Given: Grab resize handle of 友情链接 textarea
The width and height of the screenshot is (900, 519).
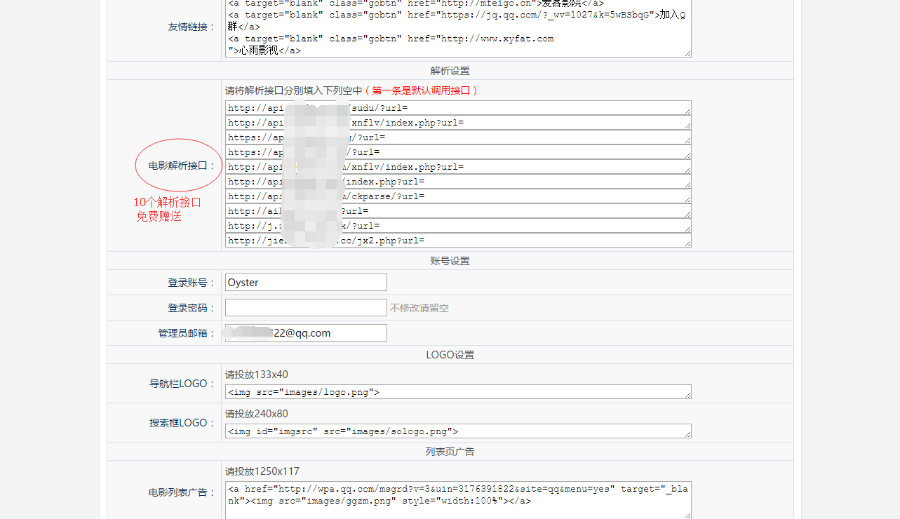Looking at the screenshot, I should [x=686, y=53].
